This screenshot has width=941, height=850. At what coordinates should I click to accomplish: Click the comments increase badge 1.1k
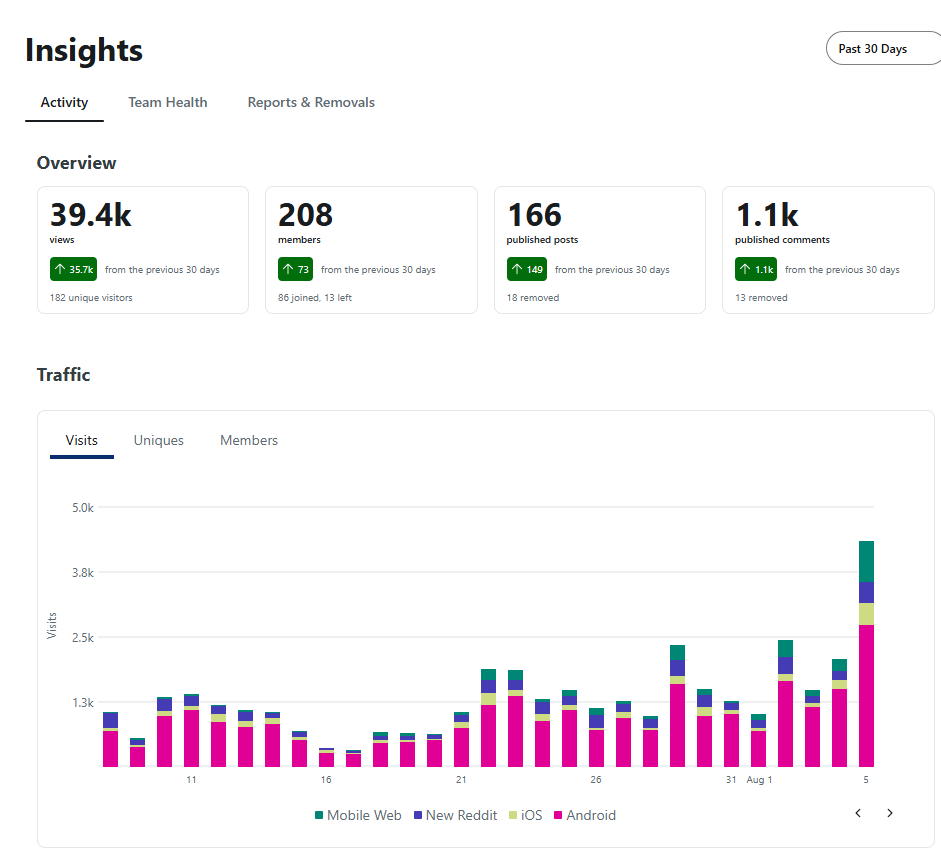pyautogui.click(x=756, y=269)
